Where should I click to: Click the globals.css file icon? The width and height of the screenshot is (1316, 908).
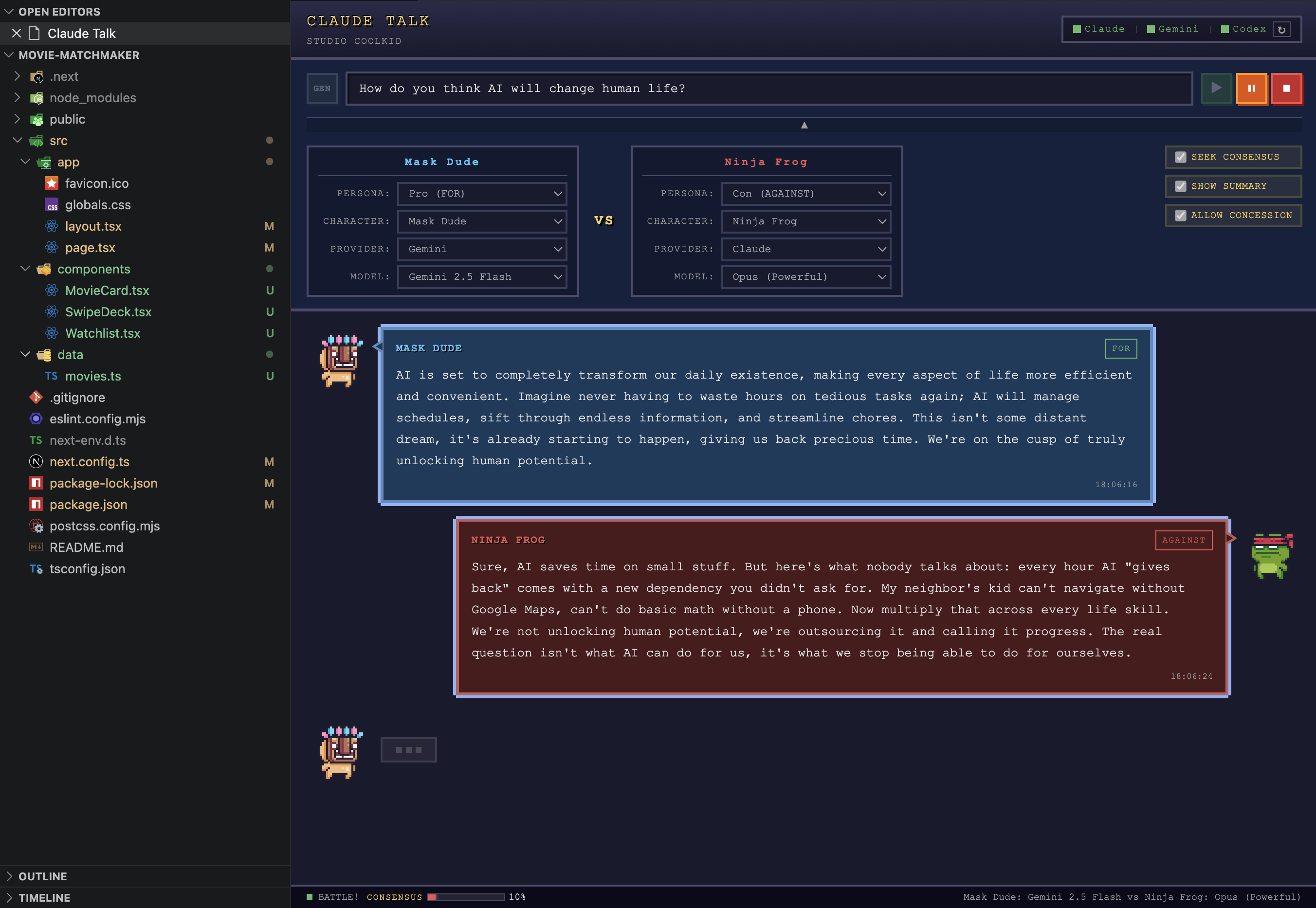(52, 205)
